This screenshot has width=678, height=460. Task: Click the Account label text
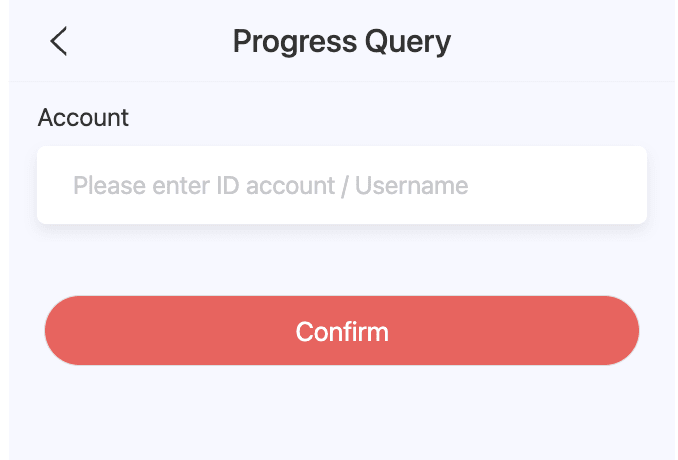tap(83, 117)
